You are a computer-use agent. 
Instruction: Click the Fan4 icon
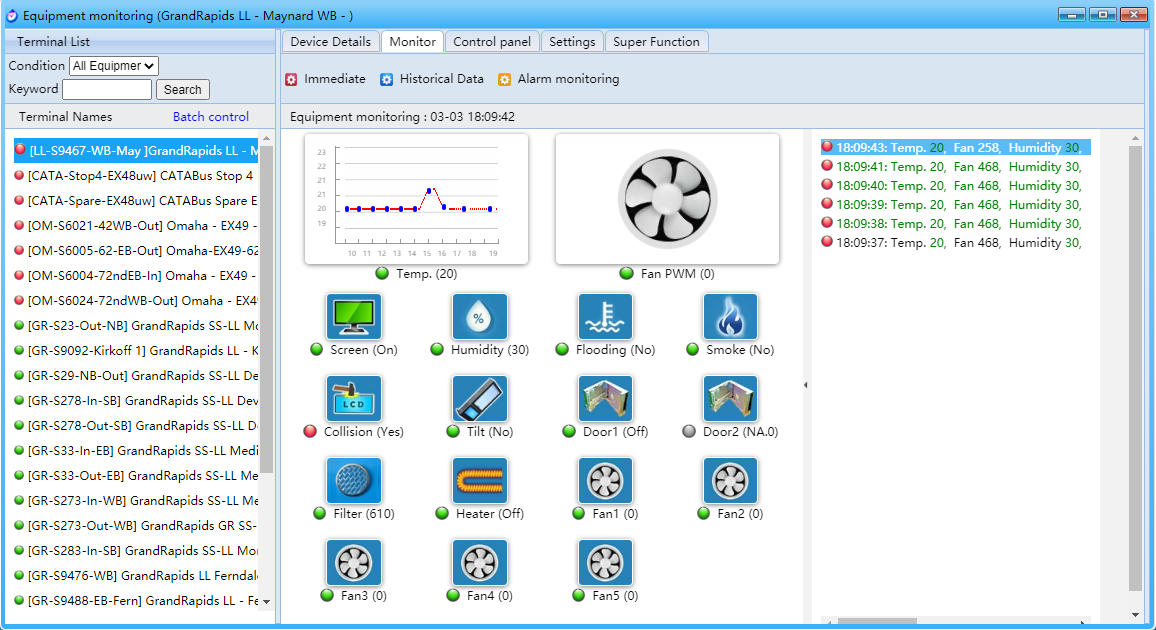pos(480,562)
